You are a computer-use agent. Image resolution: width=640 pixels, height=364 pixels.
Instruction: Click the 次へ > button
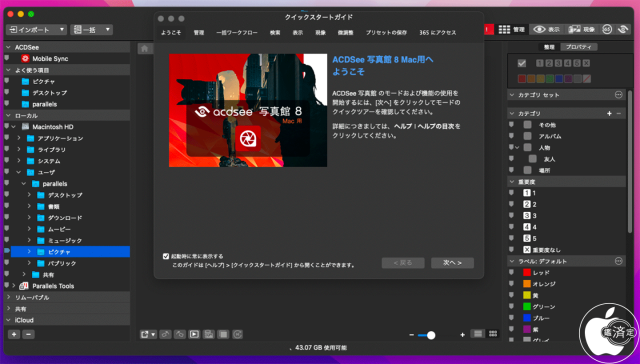(x=452, y=263)
